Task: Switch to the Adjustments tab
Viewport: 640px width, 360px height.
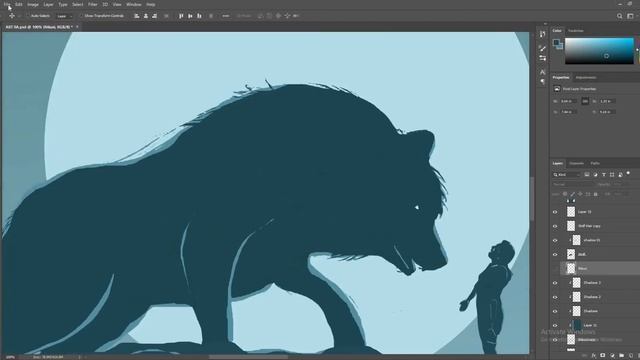Action: 586,78
